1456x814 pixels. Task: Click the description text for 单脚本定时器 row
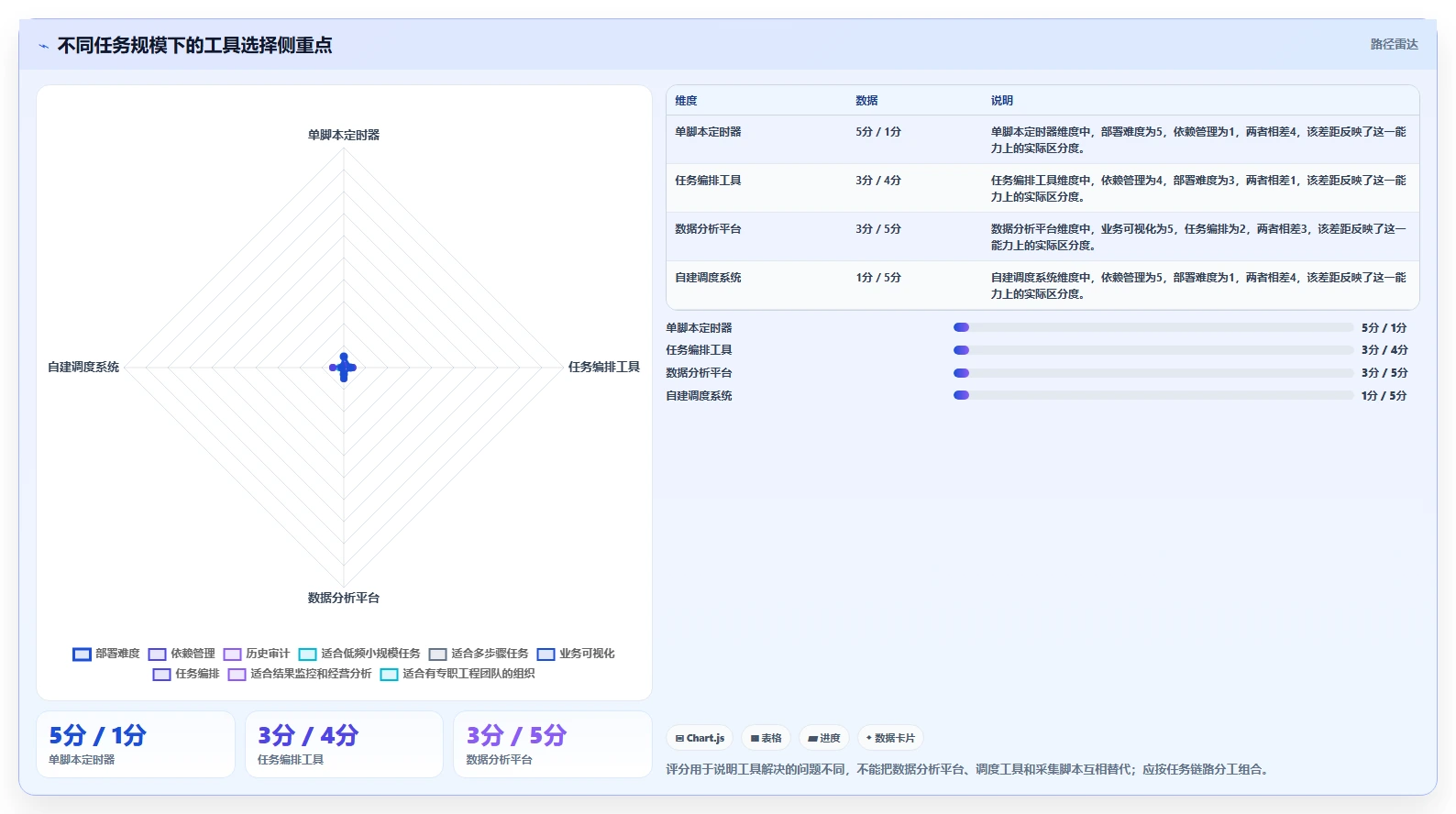(x=1198, y=140)
